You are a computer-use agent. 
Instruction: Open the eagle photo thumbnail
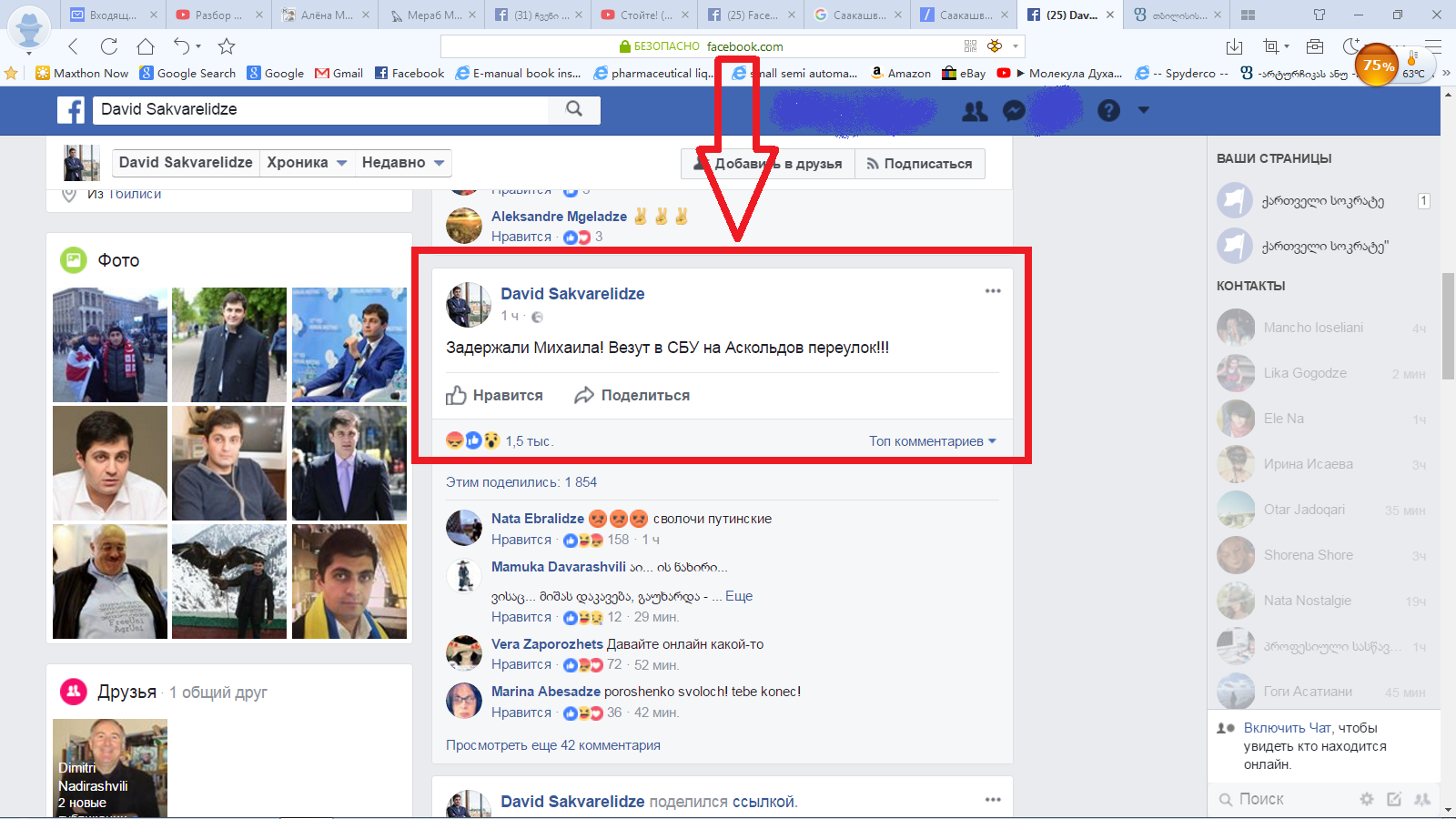pyautogui.click(x=229, y=581)
